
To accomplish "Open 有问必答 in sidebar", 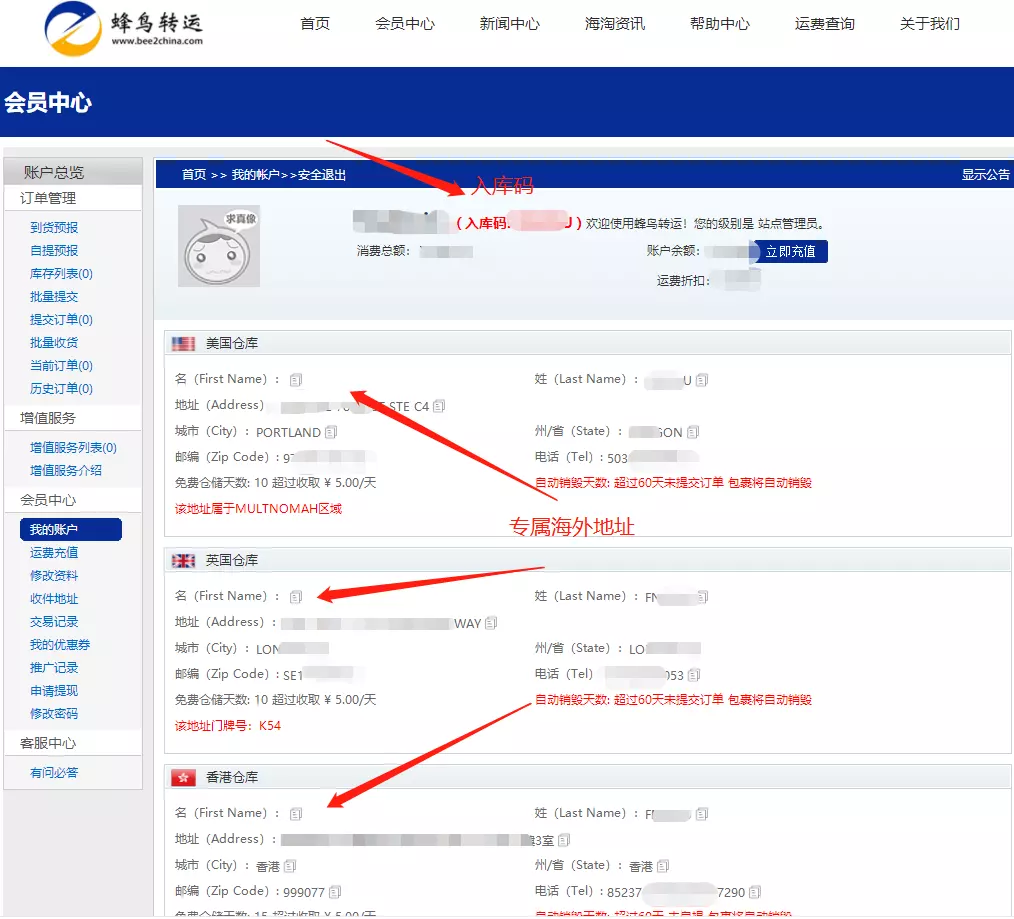I will coord(54,773).
